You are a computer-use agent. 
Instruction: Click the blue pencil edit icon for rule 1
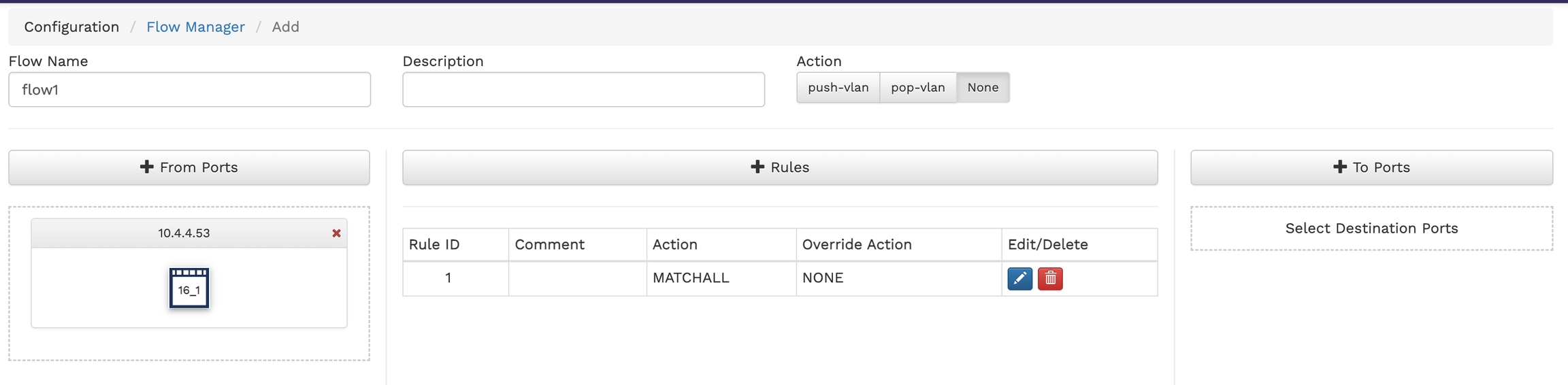pyautogui.click(x=1019, y=278)
